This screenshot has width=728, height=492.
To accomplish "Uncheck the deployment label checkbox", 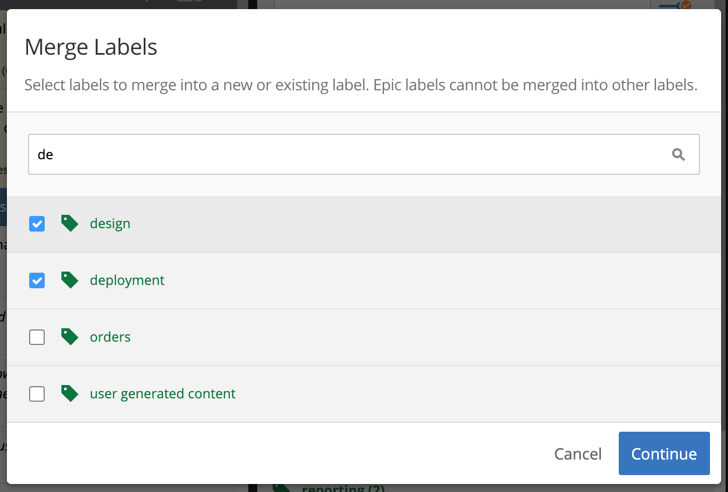I will pyautogui.click(x=37, y=280).
